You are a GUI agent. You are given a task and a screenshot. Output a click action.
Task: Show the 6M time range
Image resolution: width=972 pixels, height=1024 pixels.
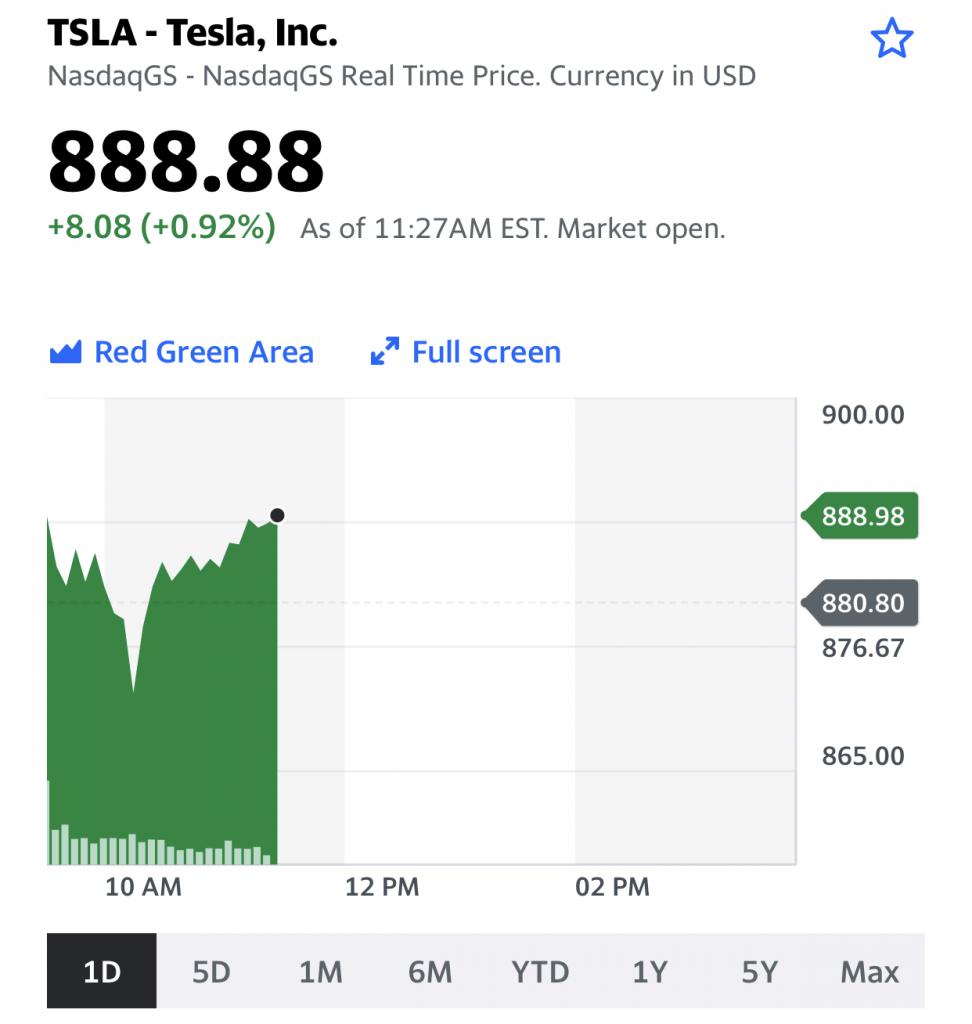[x=430, y=971]
